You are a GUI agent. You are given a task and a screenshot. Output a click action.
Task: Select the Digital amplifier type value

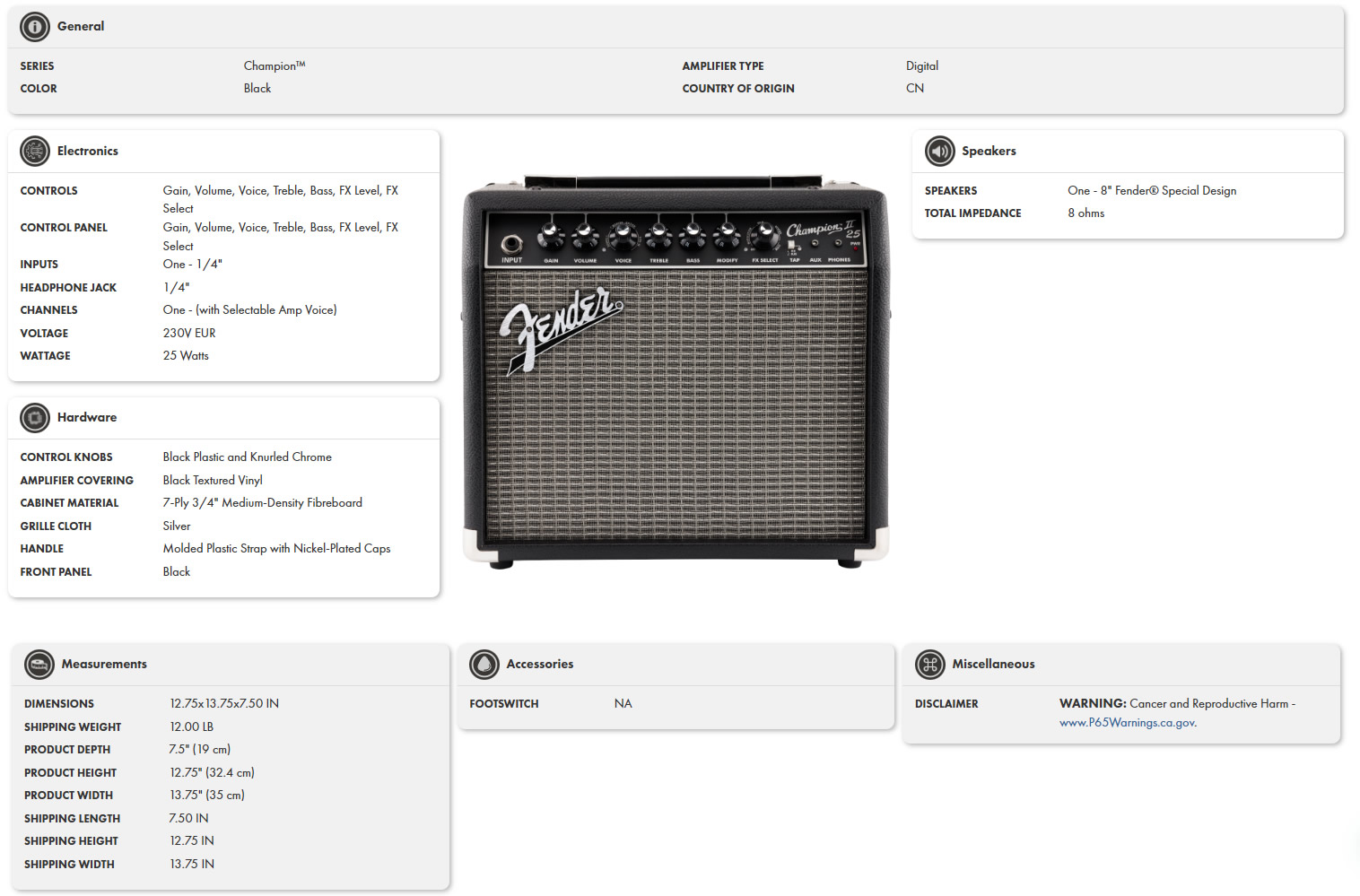(x=922, y=66)
